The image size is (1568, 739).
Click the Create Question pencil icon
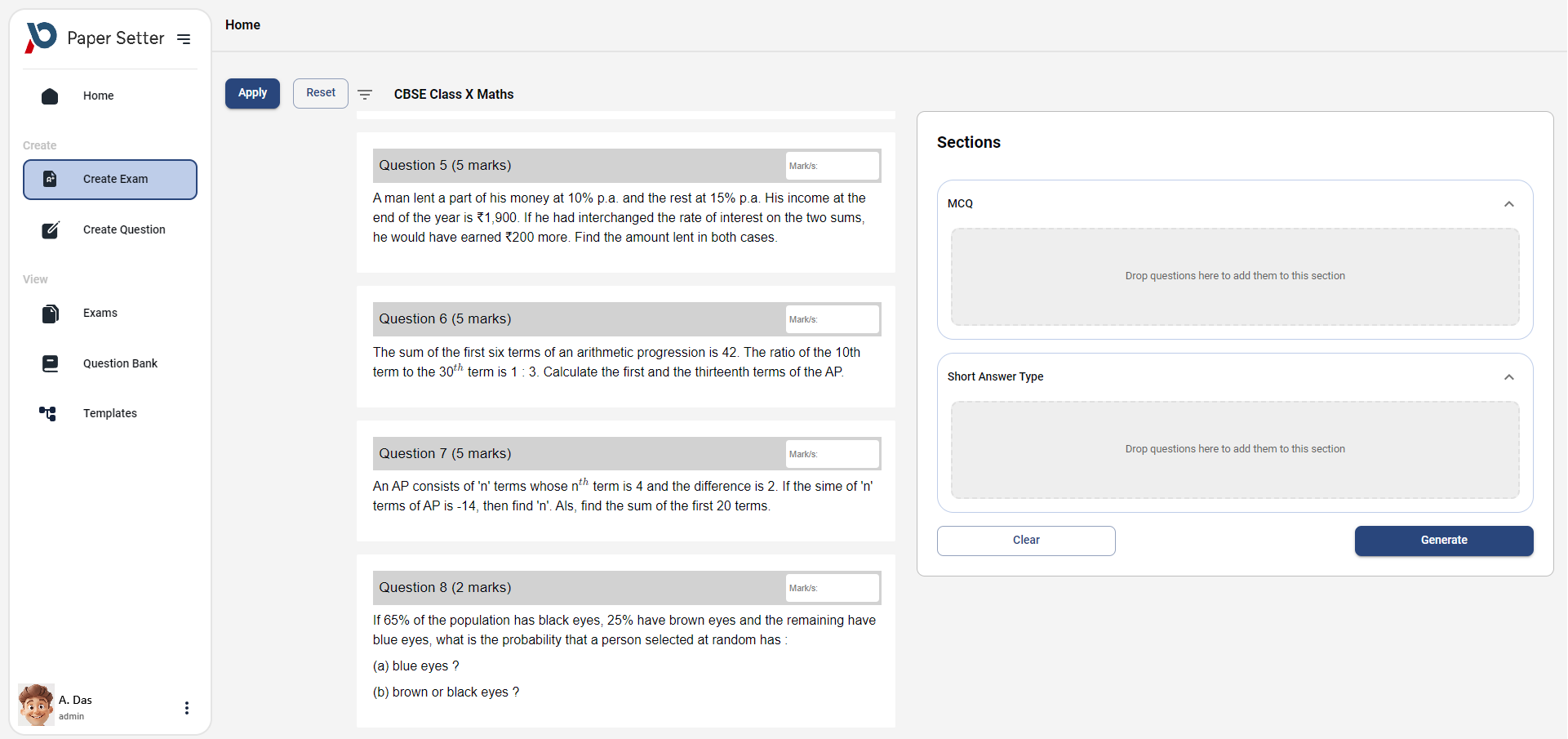[x=50, y=230]
